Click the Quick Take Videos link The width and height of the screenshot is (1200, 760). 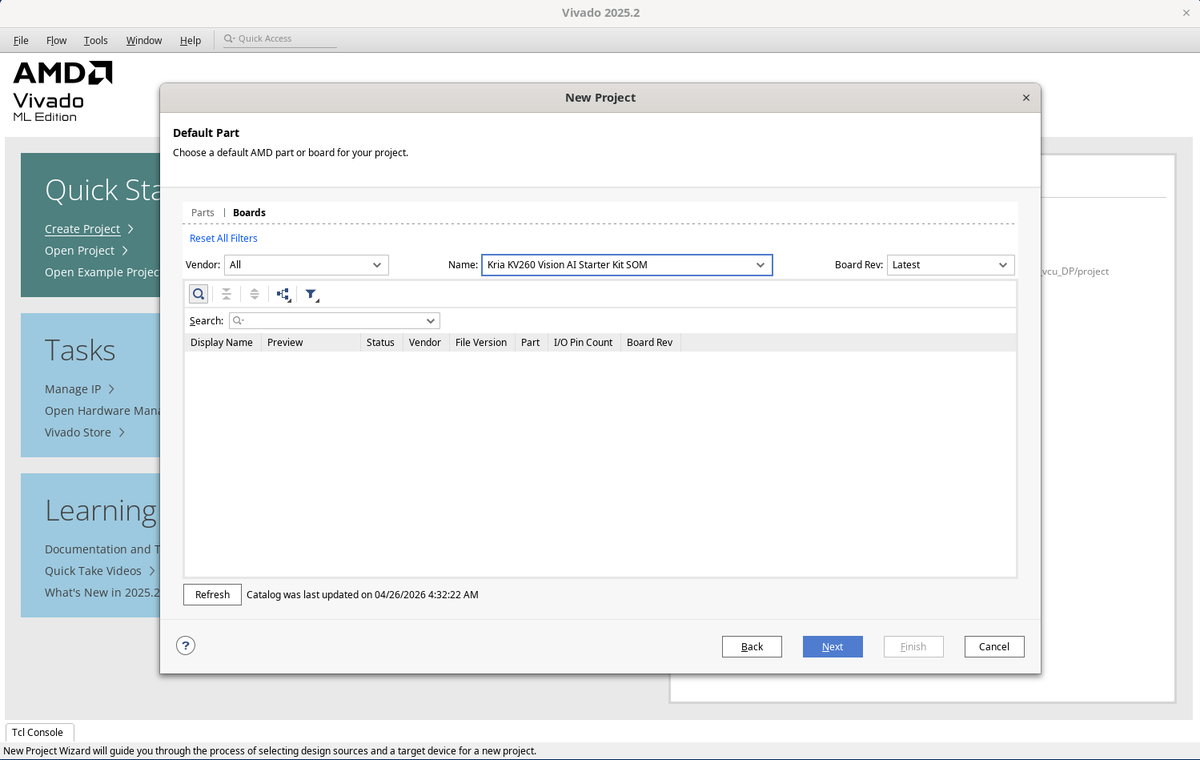coord(93,571)
